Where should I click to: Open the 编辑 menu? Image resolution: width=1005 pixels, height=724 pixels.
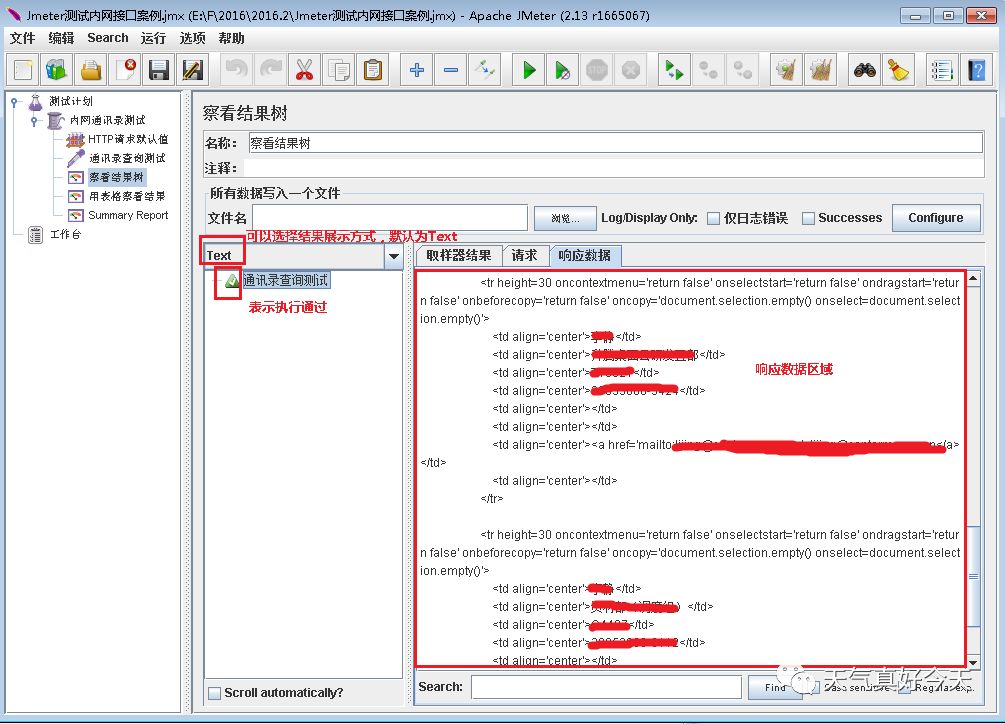click(x=62, y=38)
